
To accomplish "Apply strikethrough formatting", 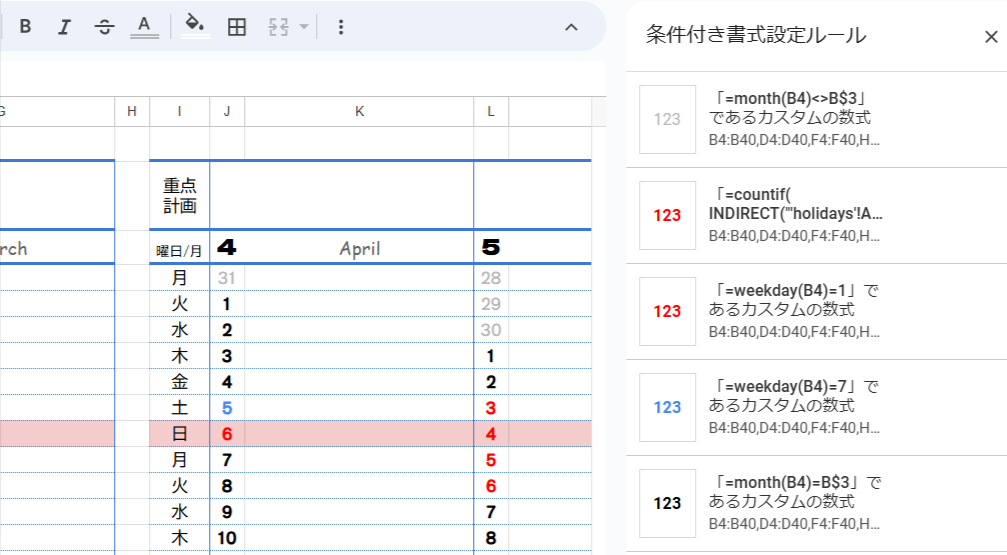I will coord(104,27).
